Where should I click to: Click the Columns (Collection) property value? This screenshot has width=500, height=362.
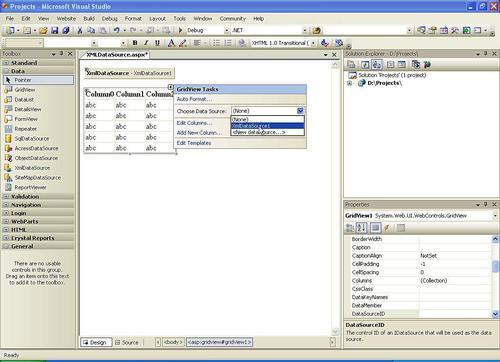point(455,280)
